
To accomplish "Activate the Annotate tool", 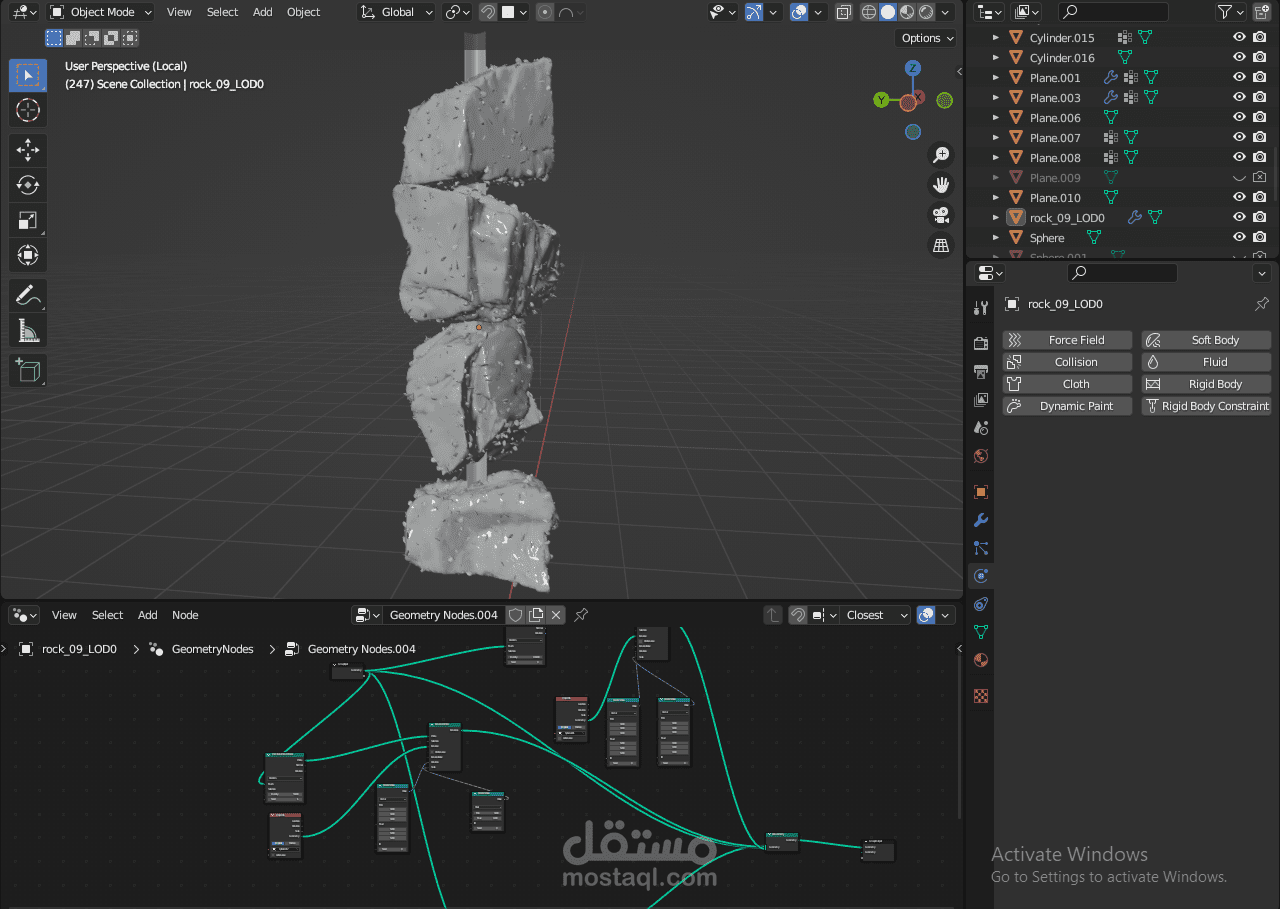I will click(x=28, y=295).
